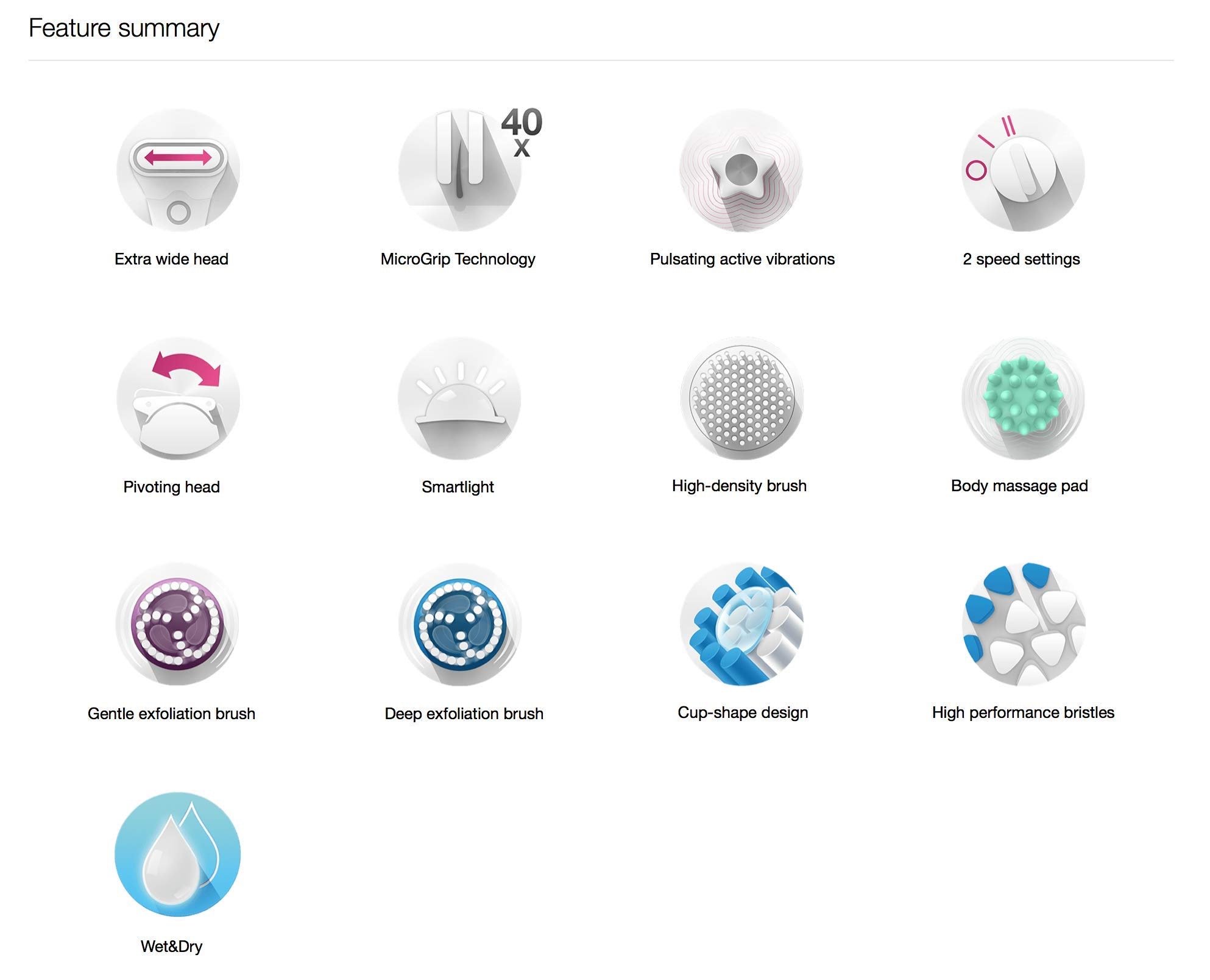Image resolution: width=1210 pixels, height=980 pixels.
Task: Select the Cup-shape design caption
Action: (x=743, y=712)
